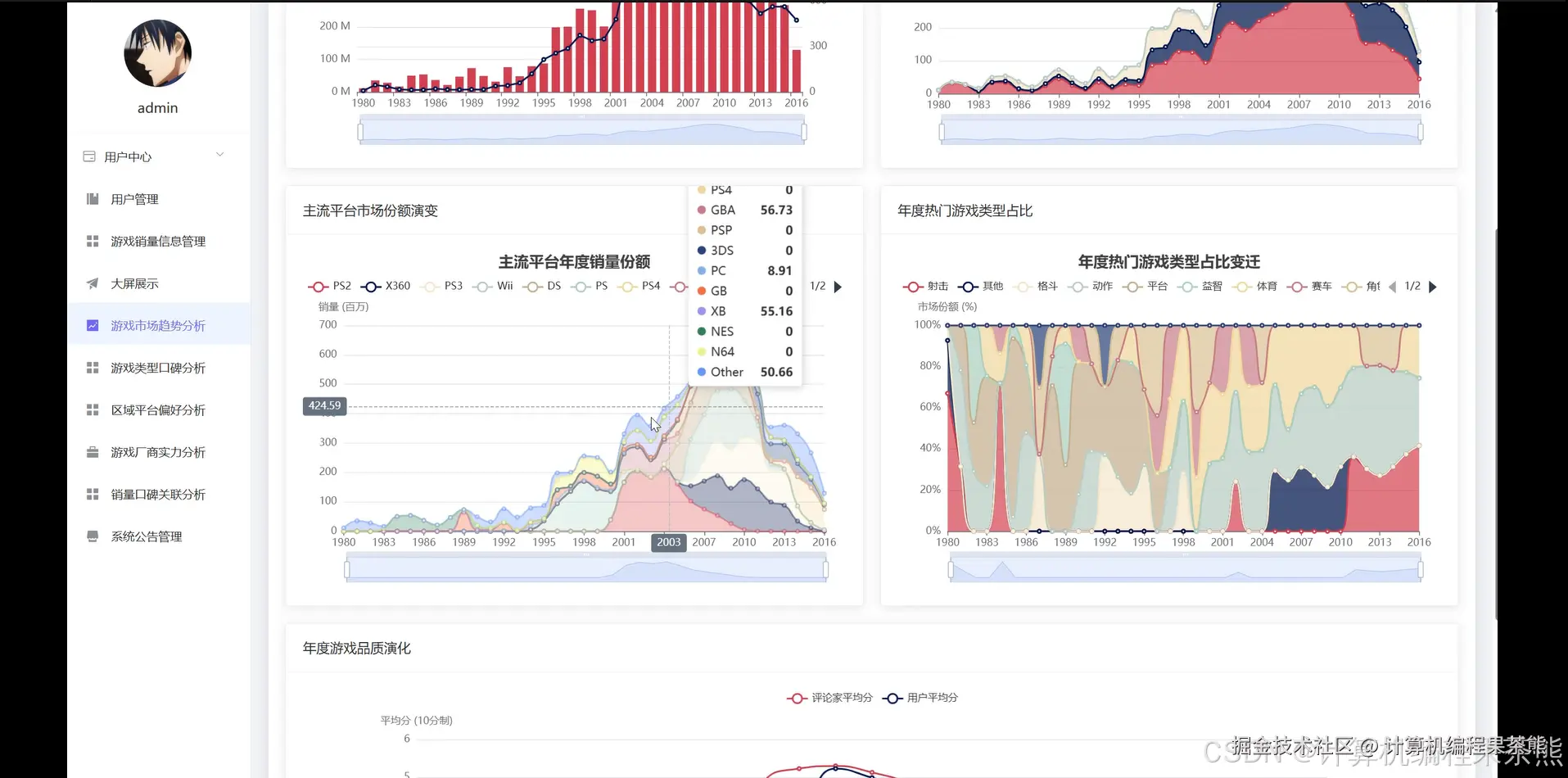The width and height of the screenshot is (1568, 778).
Task: Click the PC 8.91 tooltip row
Action: click(744, 270)
